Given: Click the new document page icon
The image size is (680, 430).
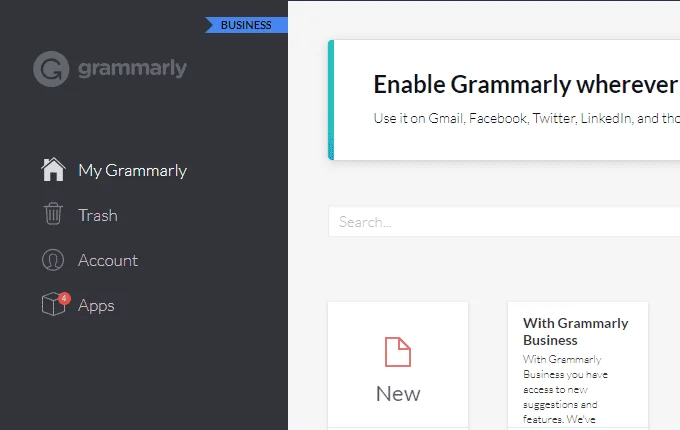Looking at the screenshot, I should click(398, 352).
